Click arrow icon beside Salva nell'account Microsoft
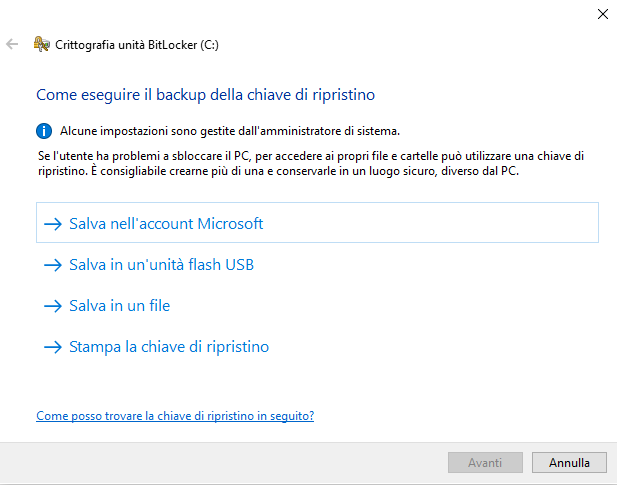 53,224
